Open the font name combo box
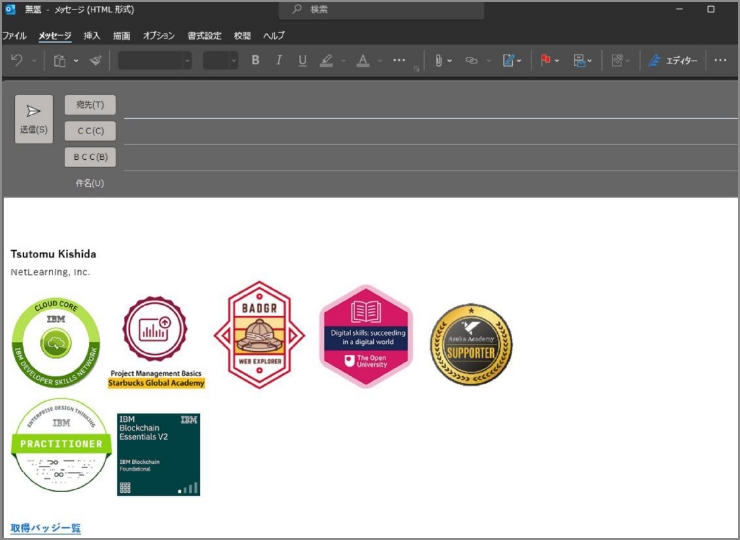The width and height of the screenshot is (740, 540). coord(155,60)
